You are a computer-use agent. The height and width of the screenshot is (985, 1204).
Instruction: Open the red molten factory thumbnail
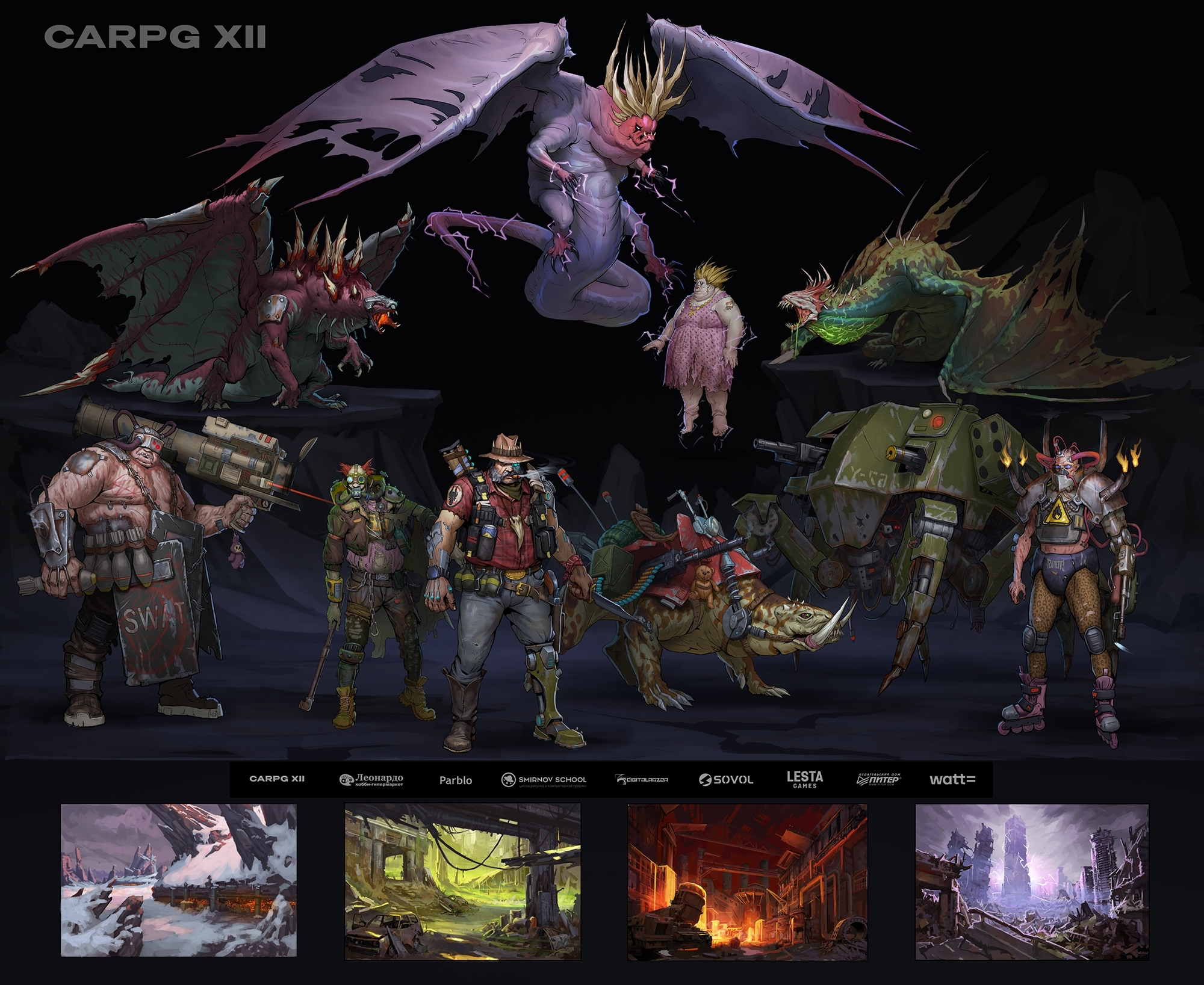click(746, 882)
